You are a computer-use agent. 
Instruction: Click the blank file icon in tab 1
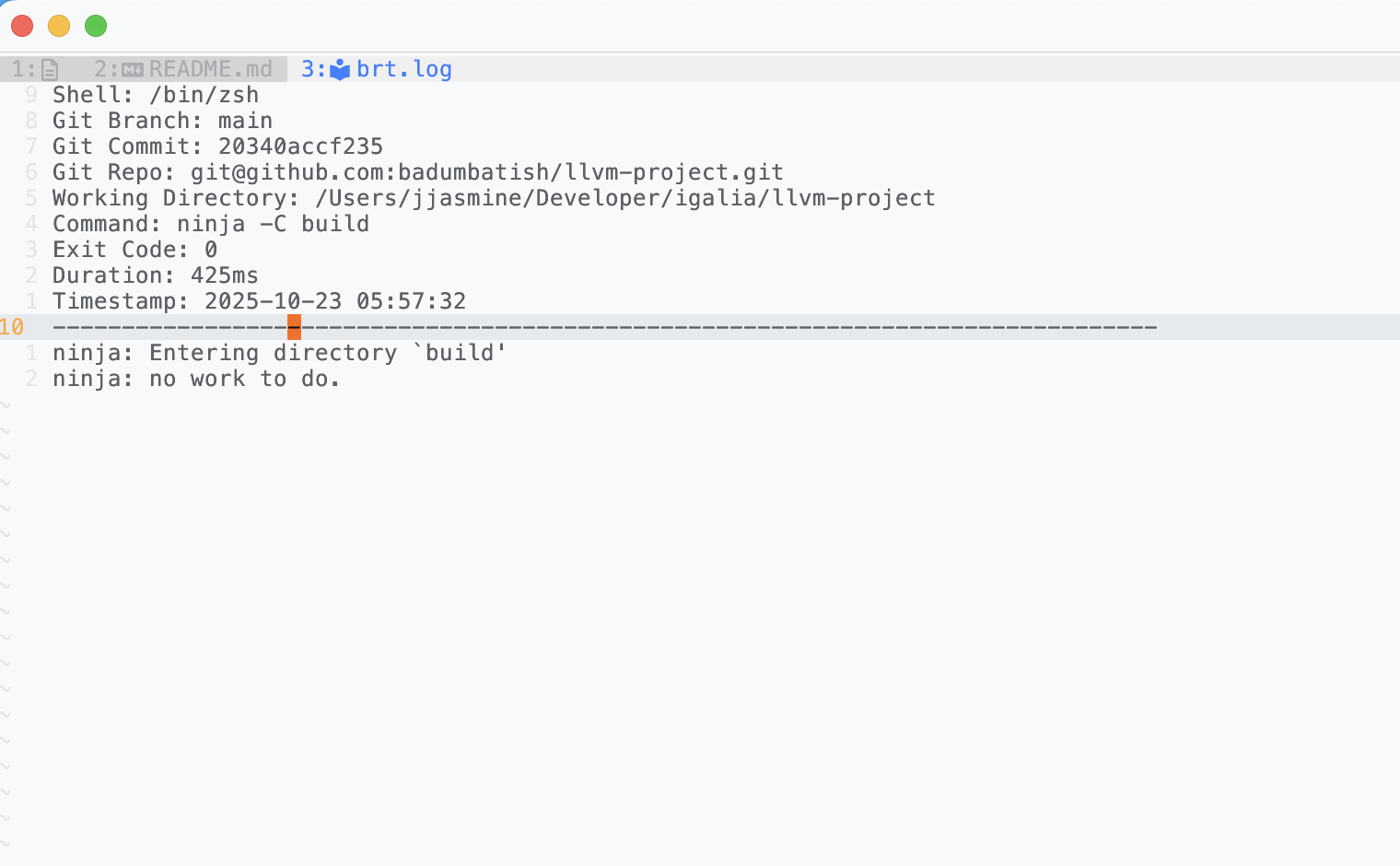[x=50, y=70]
